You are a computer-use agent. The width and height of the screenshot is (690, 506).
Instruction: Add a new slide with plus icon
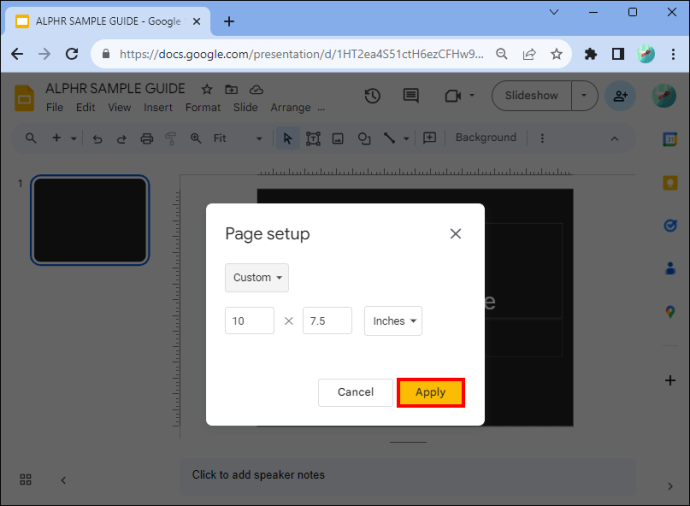pyautogui.click(x=56, y=138)
